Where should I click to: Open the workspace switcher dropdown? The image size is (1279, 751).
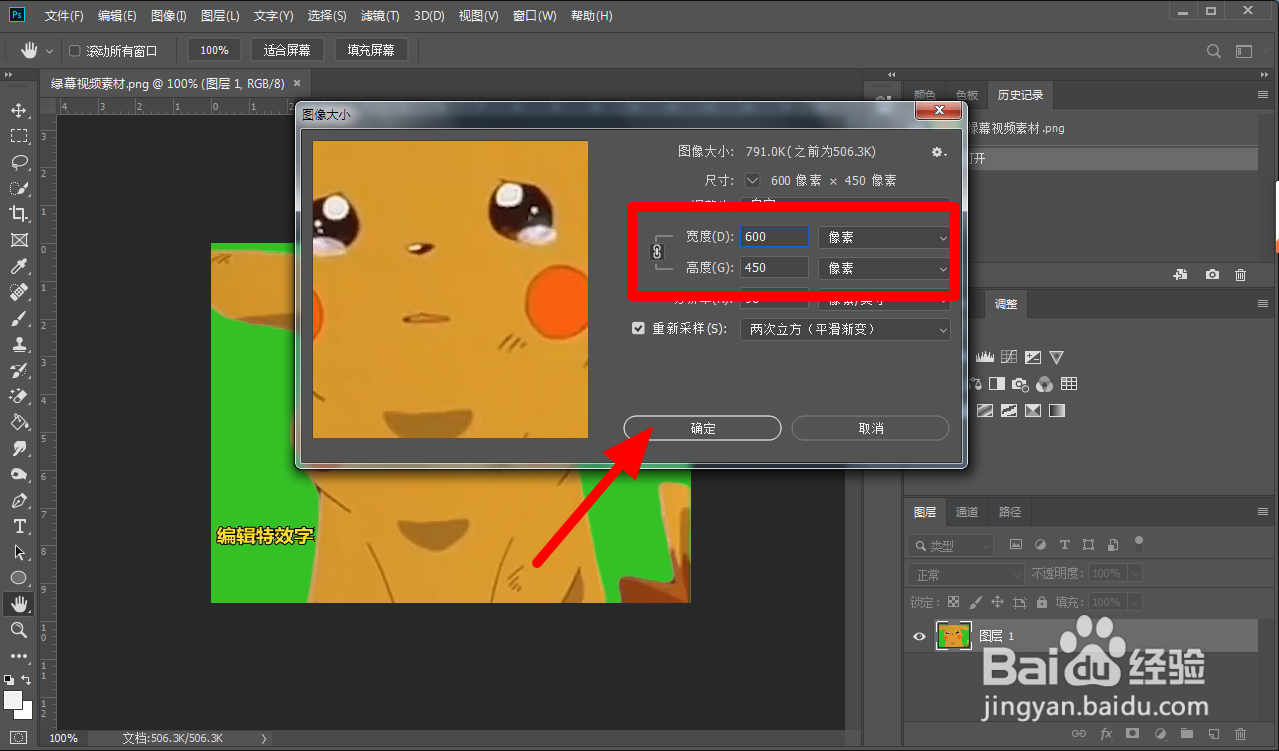(1244, 50)
